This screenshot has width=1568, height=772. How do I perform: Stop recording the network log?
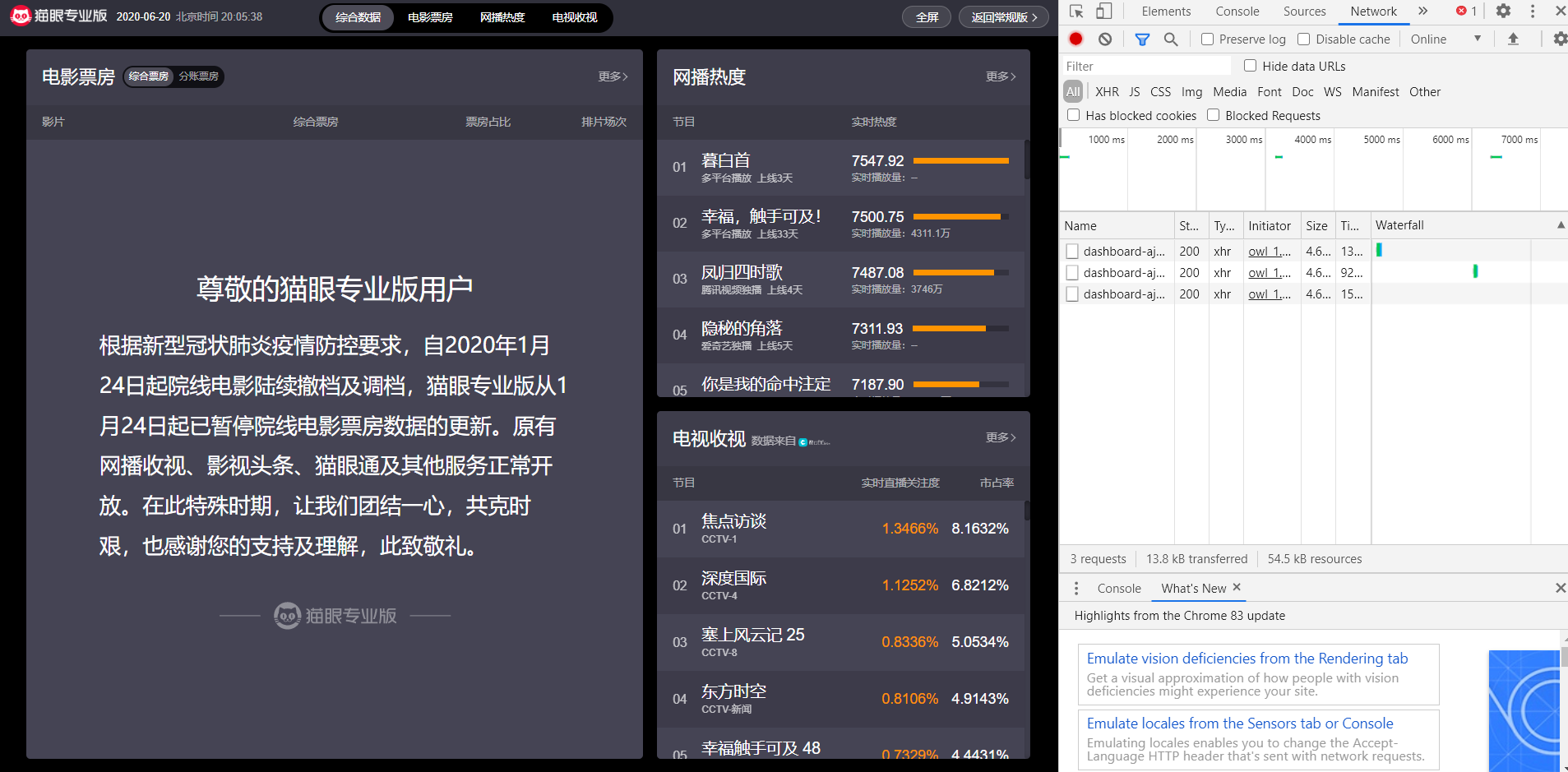click(1075, 39)
